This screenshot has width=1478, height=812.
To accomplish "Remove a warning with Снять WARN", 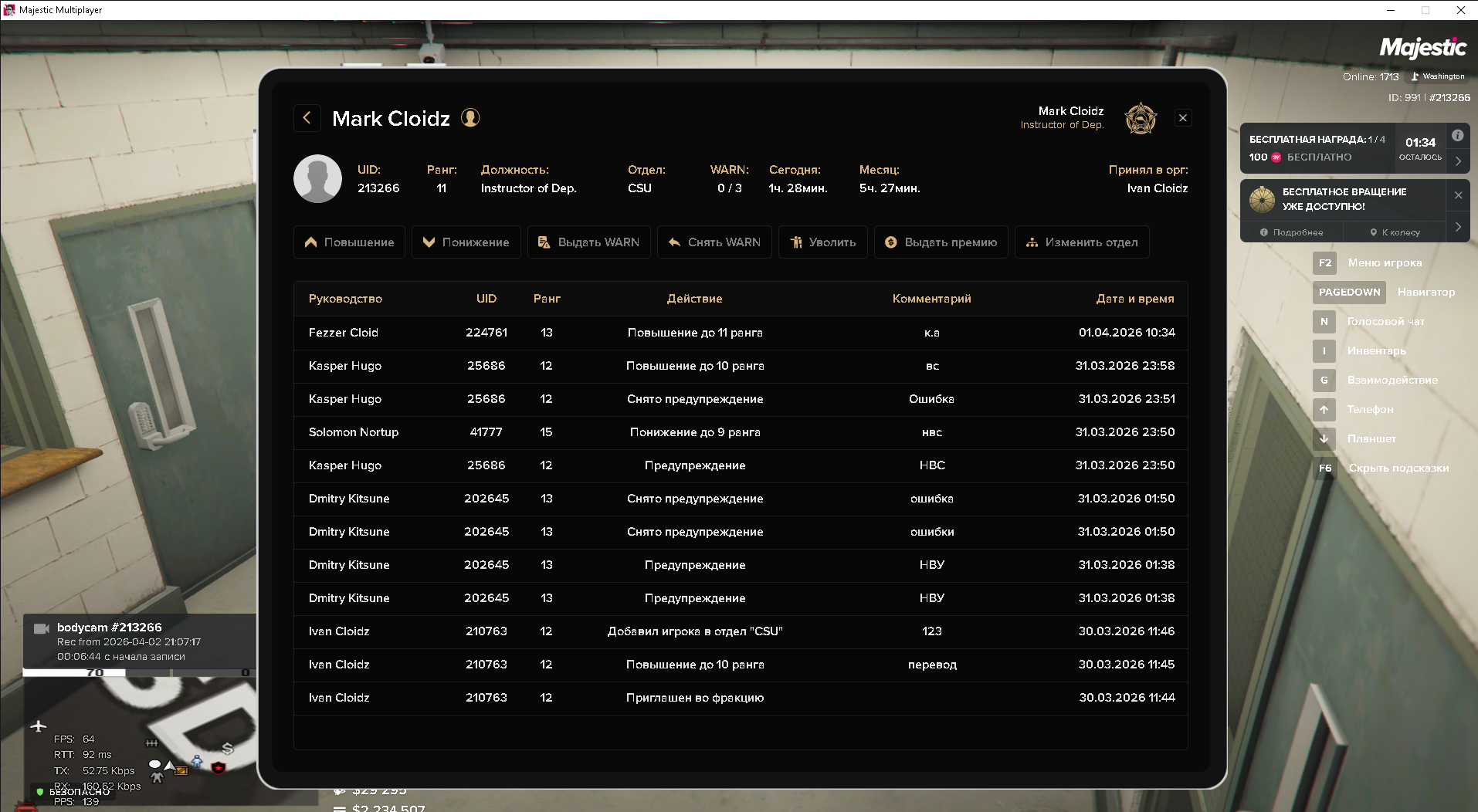I will click(714, 242).
